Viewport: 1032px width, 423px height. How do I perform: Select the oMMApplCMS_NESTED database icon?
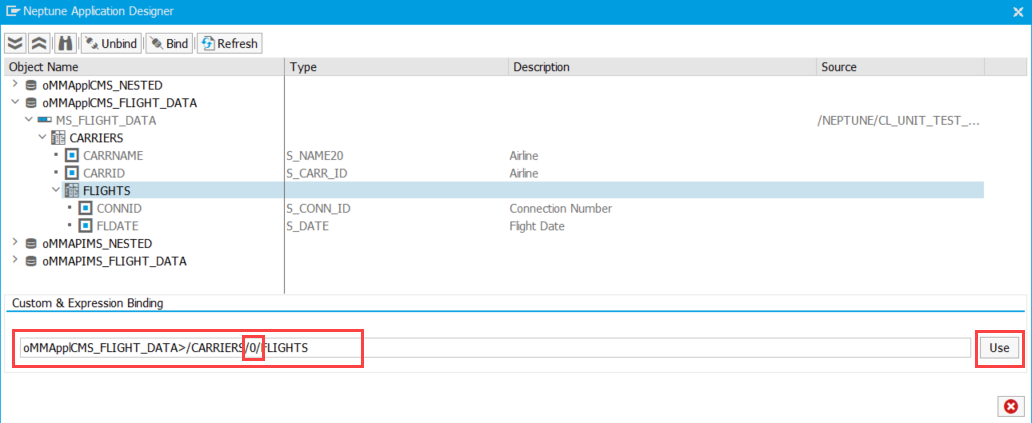click(x=30, y=86)
